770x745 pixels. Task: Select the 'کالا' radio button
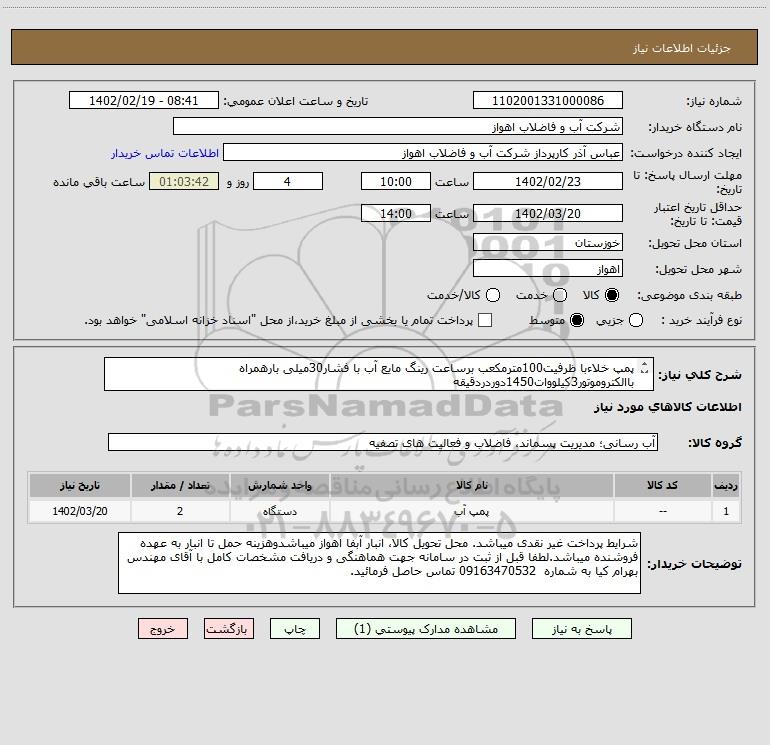(x=612, y=295)
